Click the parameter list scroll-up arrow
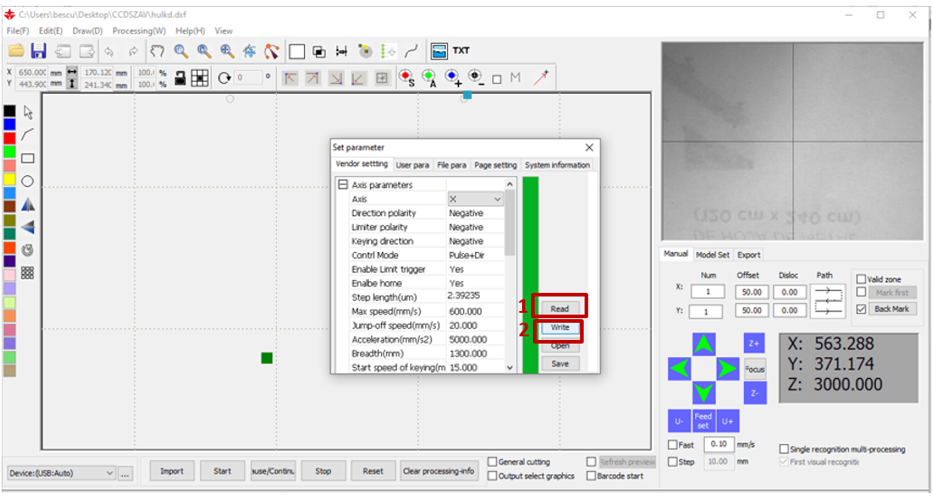The image size is (933, 496). pos(510,183)
